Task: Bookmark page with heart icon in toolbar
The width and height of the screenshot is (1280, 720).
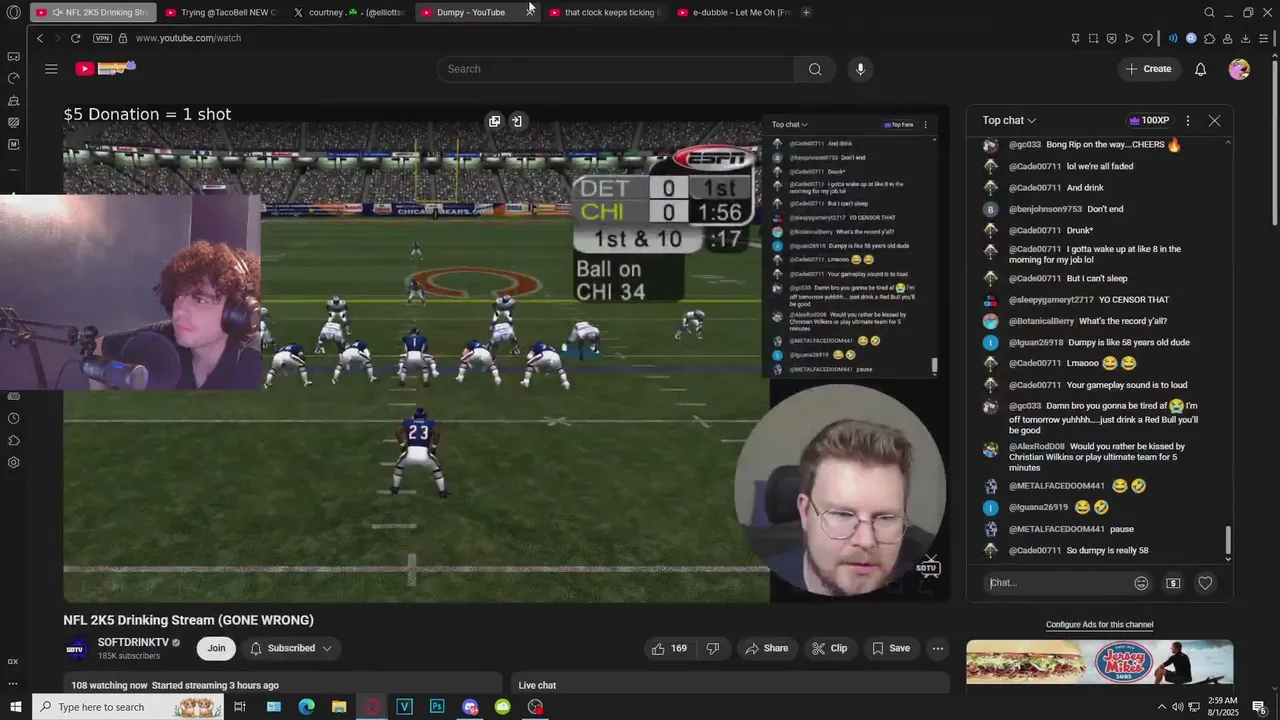Action: 1147,38
